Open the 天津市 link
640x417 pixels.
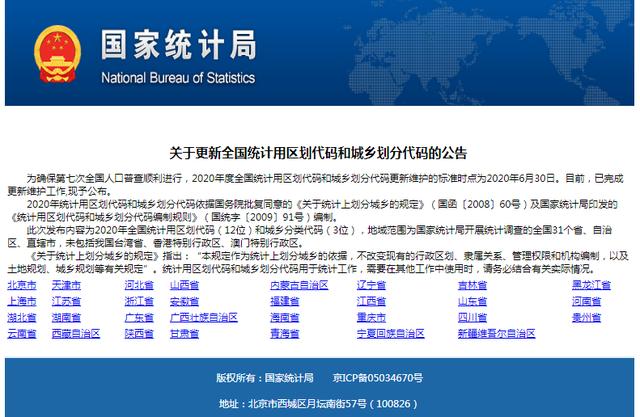click(66, 285)
